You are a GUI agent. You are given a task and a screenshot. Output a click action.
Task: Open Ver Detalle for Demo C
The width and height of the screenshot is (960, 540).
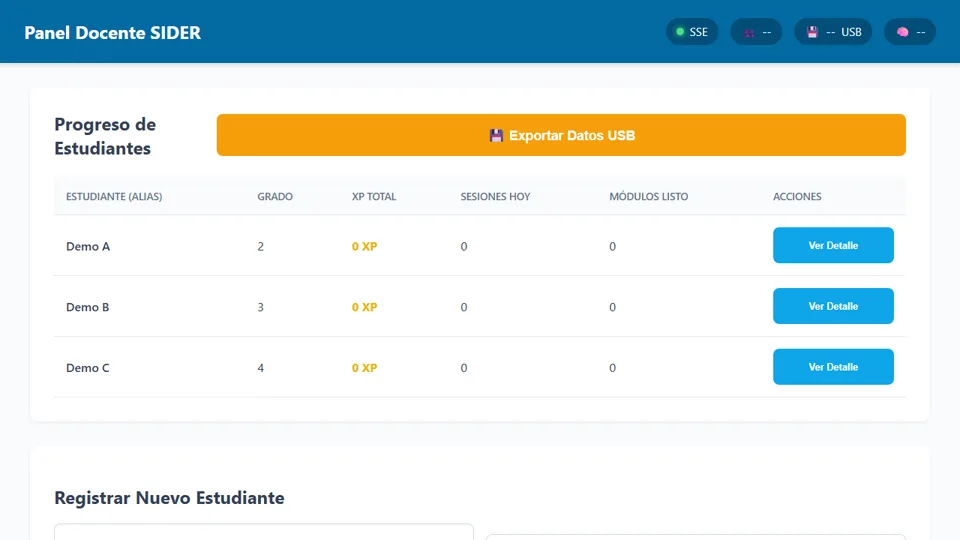click(x=833, y=367)
